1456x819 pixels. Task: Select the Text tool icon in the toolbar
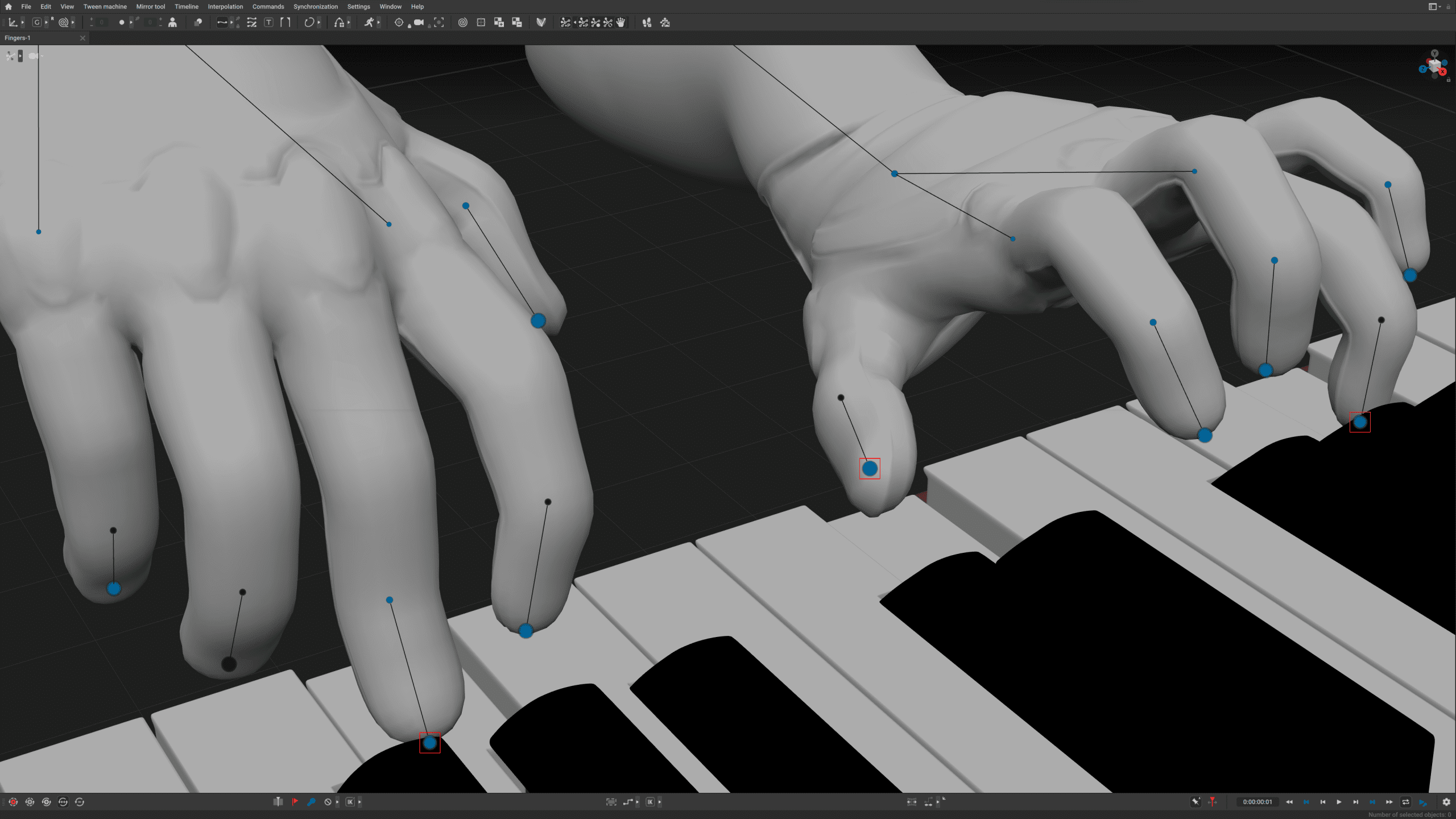[270, 23]
